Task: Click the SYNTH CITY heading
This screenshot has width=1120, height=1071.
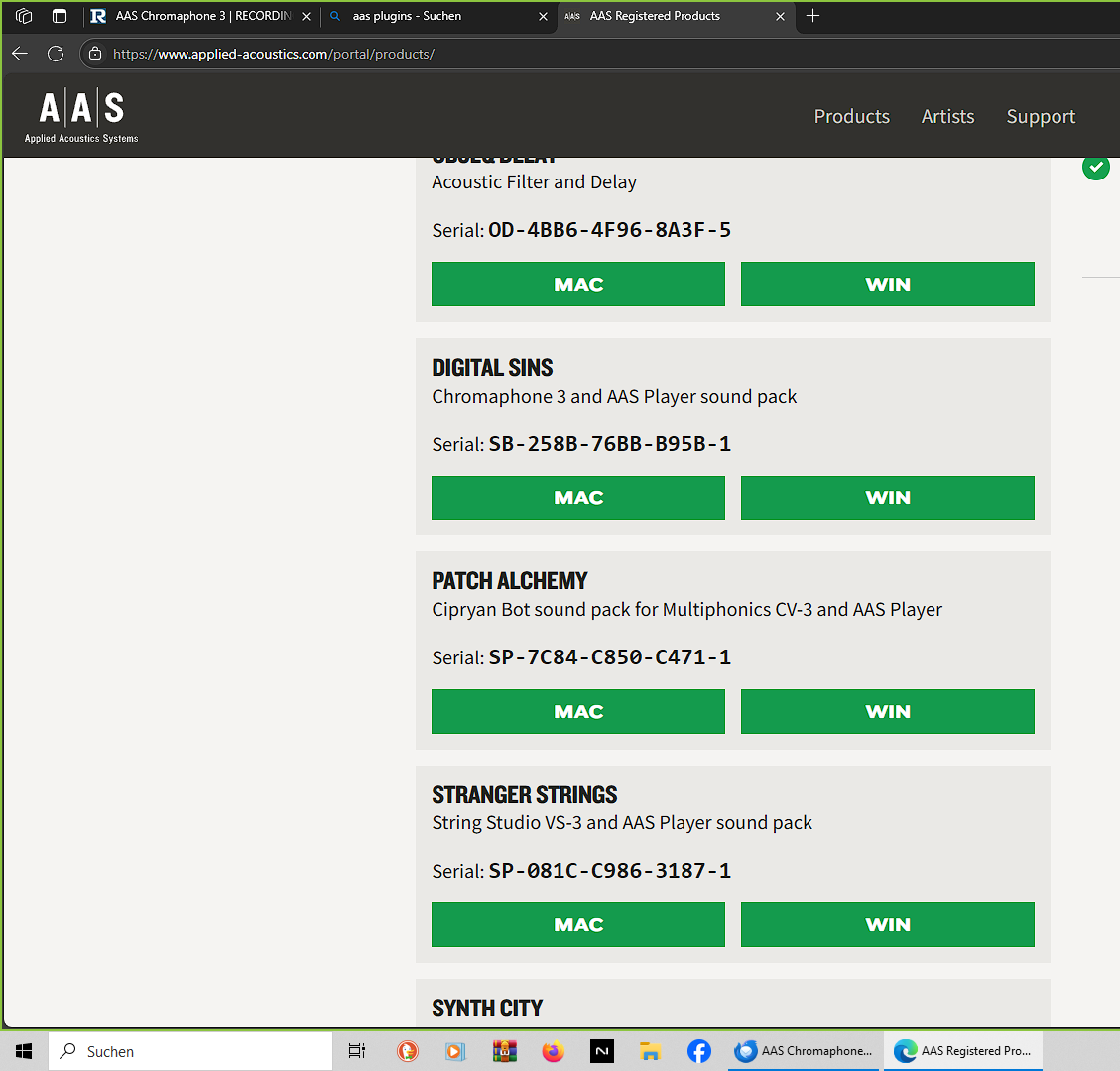Action: pos(487,1009)
